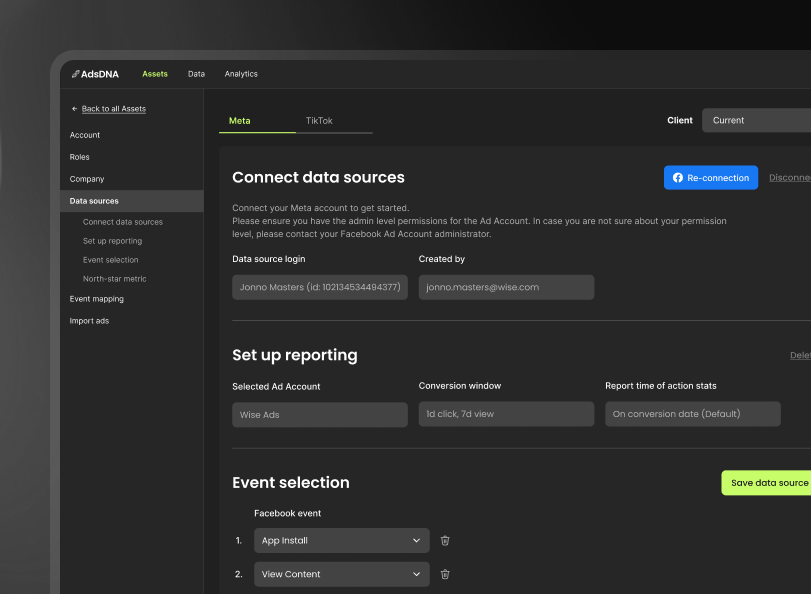This screenshot has height=594, width=811.
Task: Click the Back to all Assets link
Action: pos(114,109)
